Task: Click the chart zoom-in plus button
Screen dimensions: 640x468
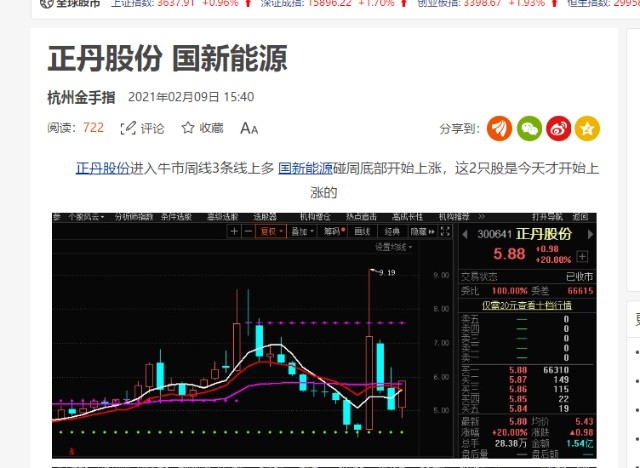Action: [x=234, y=231]
